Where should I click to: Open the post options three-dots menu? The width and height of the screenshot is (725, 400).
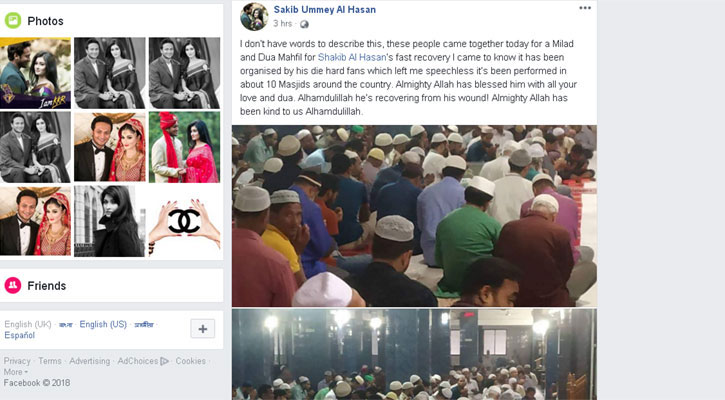click(585, 8)
